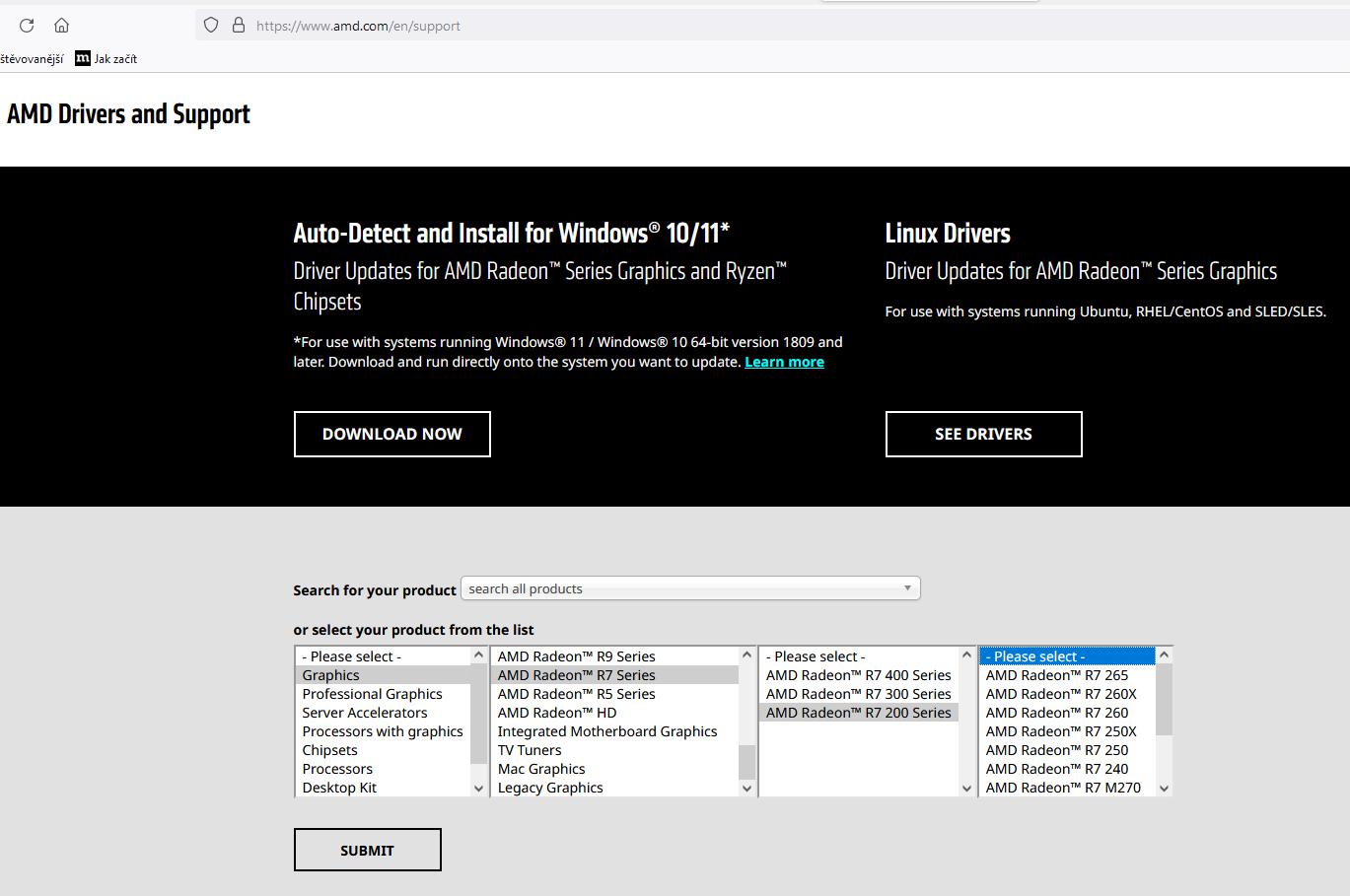Viewport: 1350px width, 896px height.
Task: Click the browser home icon
Action: tap(61, 26)
